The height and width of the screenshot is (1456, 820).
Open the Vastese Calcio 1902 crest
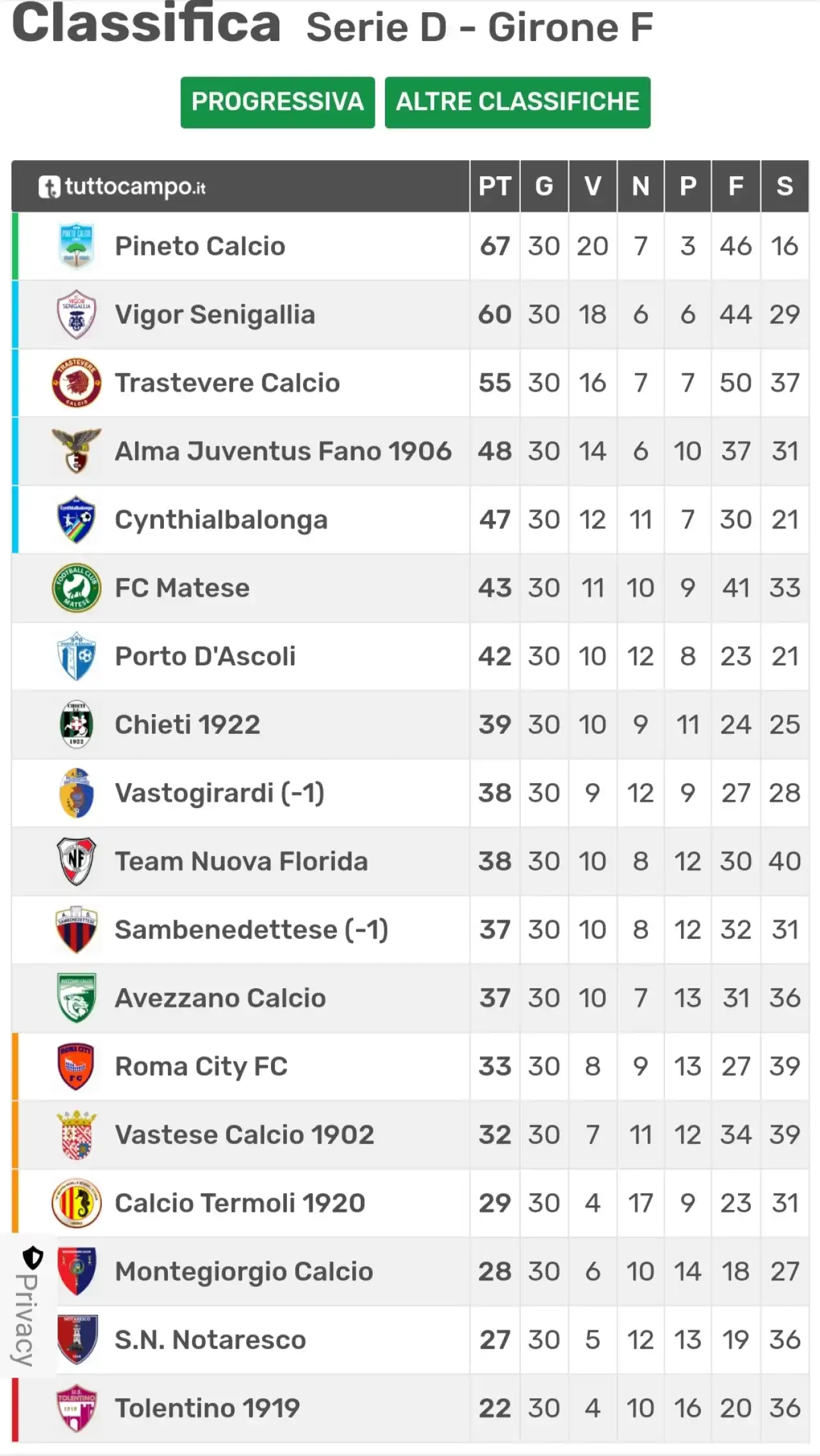pyautogui.click(x=76, y=1135)
